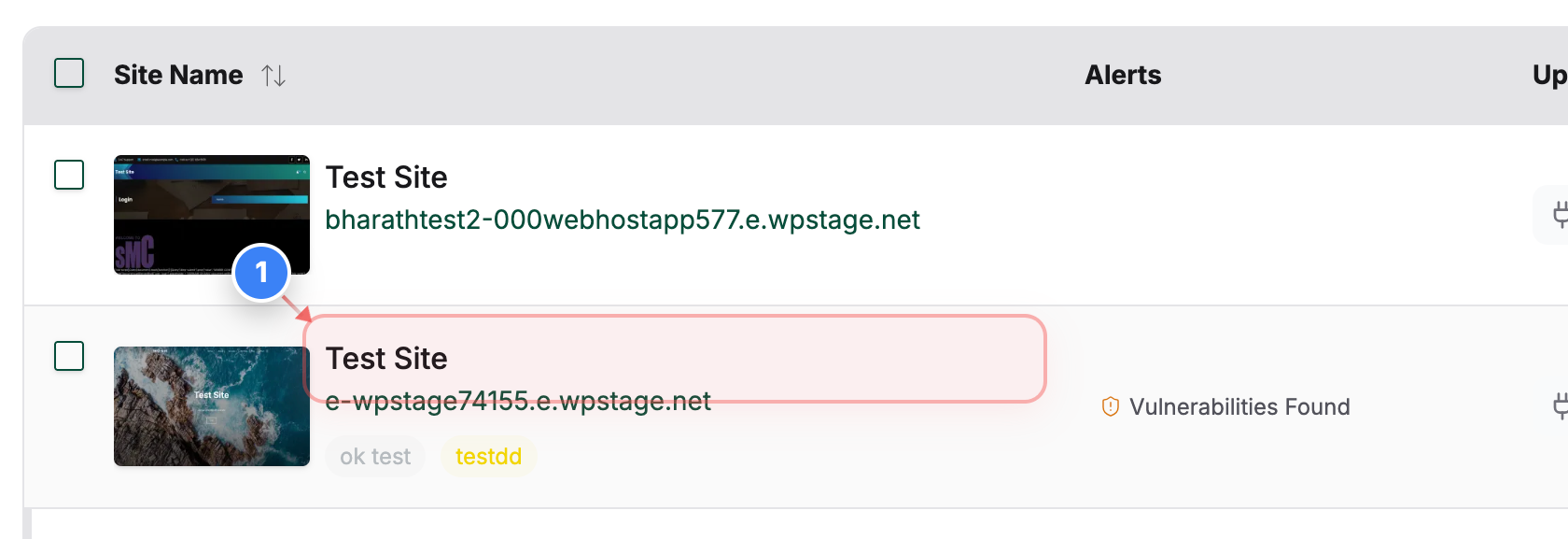This screenshot has height=539, width=1568.
Task: Visit bharathtest2-000webhostapp577.e.wpstage.net link
Action: click(623, 220)
